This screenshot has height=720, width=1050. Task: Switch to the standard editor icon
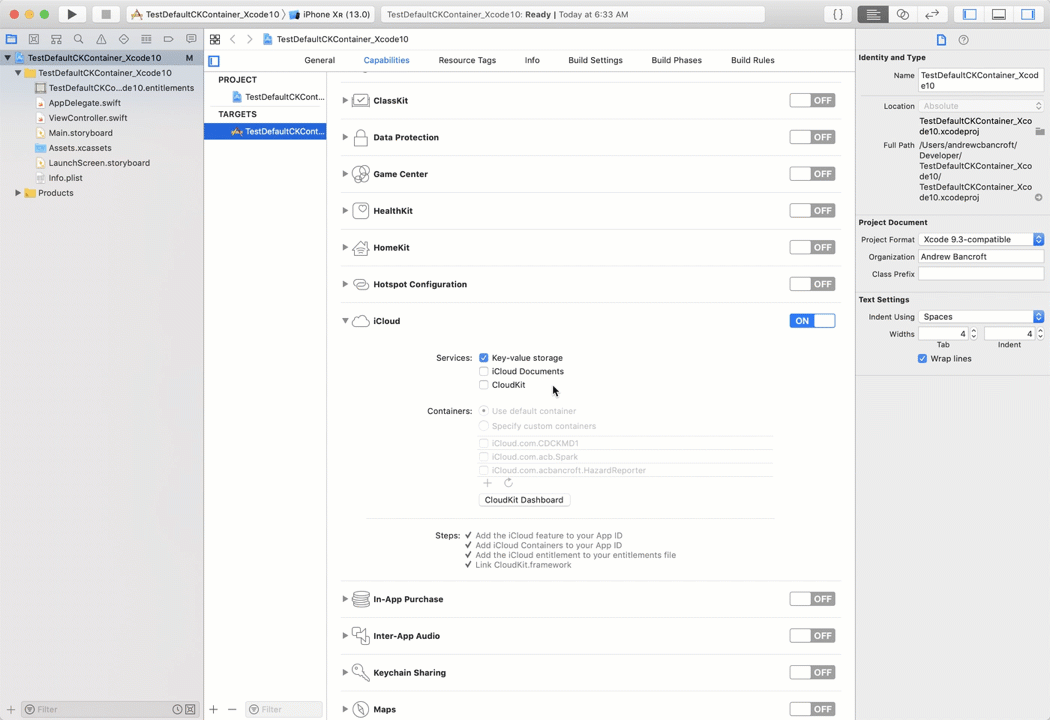[x=873, y=14]
